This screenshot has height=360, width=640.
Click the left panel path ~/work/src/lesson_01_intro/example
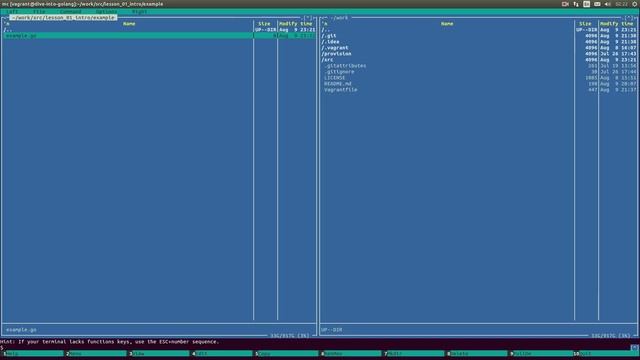pyautogui.click(x=63, y=18)
